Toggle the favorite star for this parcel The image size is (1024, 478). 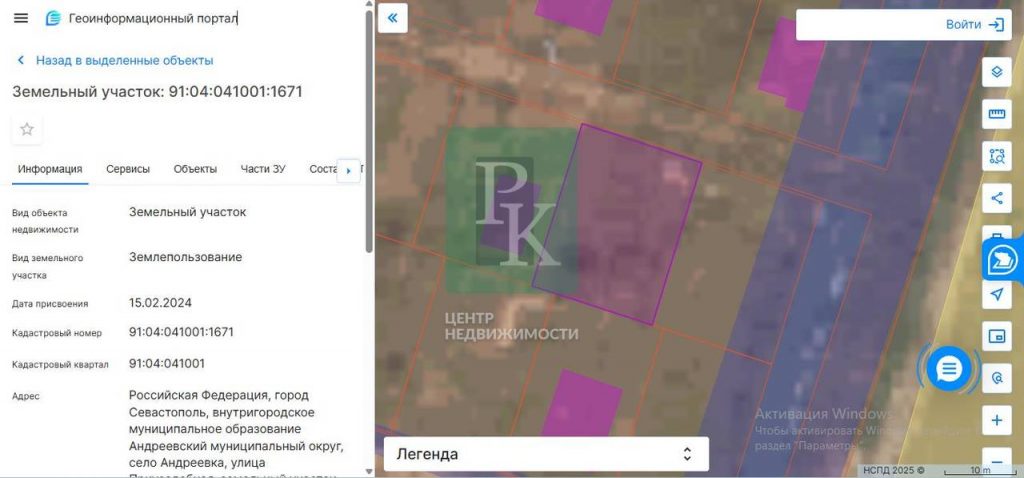pos(27,129)
